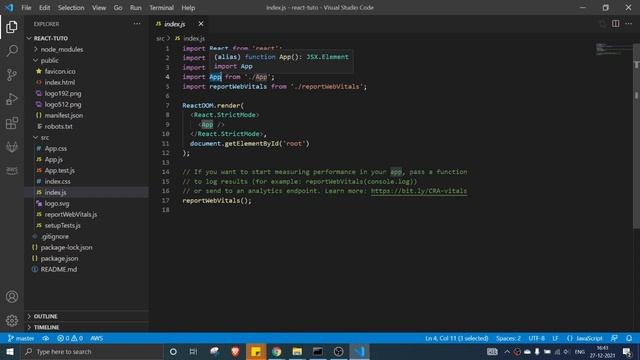Open App.css in the explorer

(x=56, y=149)
